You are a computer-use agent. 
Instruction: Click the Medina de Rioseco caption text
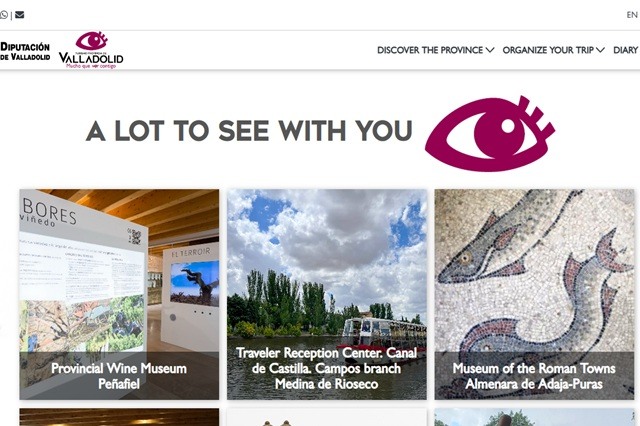pos(327,384)
